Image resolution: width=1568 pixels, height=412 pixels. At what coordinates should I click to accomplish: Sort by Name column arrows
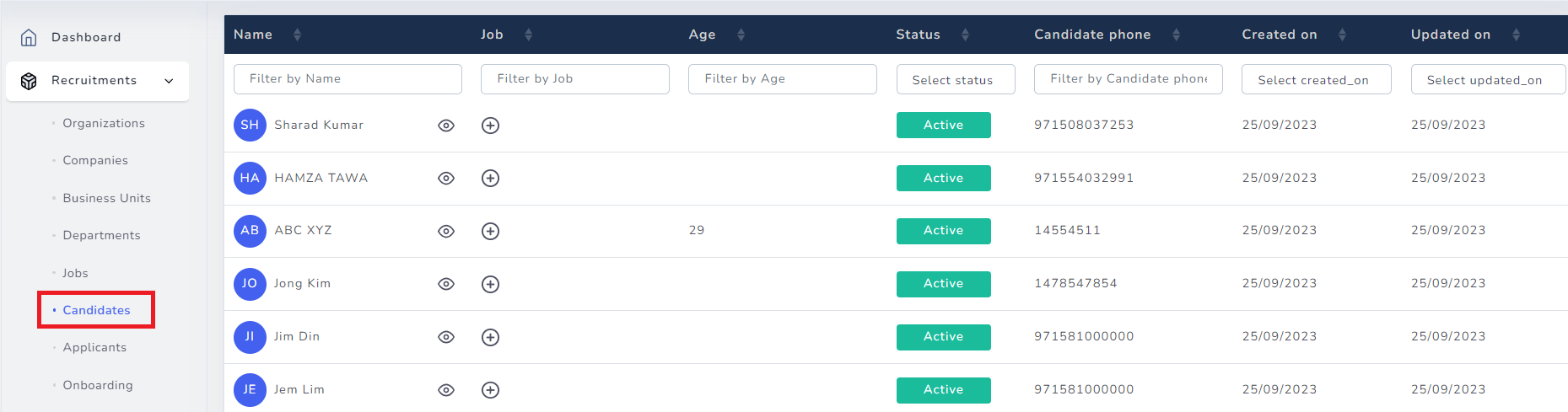tap(297, 35)
